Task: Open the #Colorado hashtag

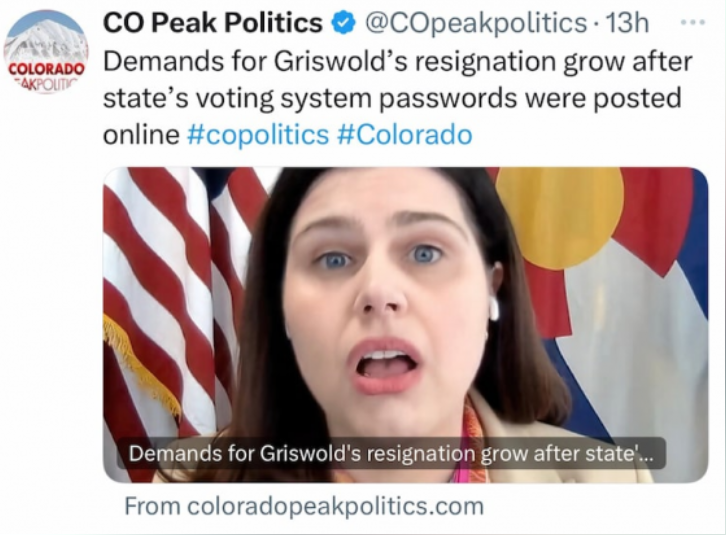Action: (x=405, y=135)
